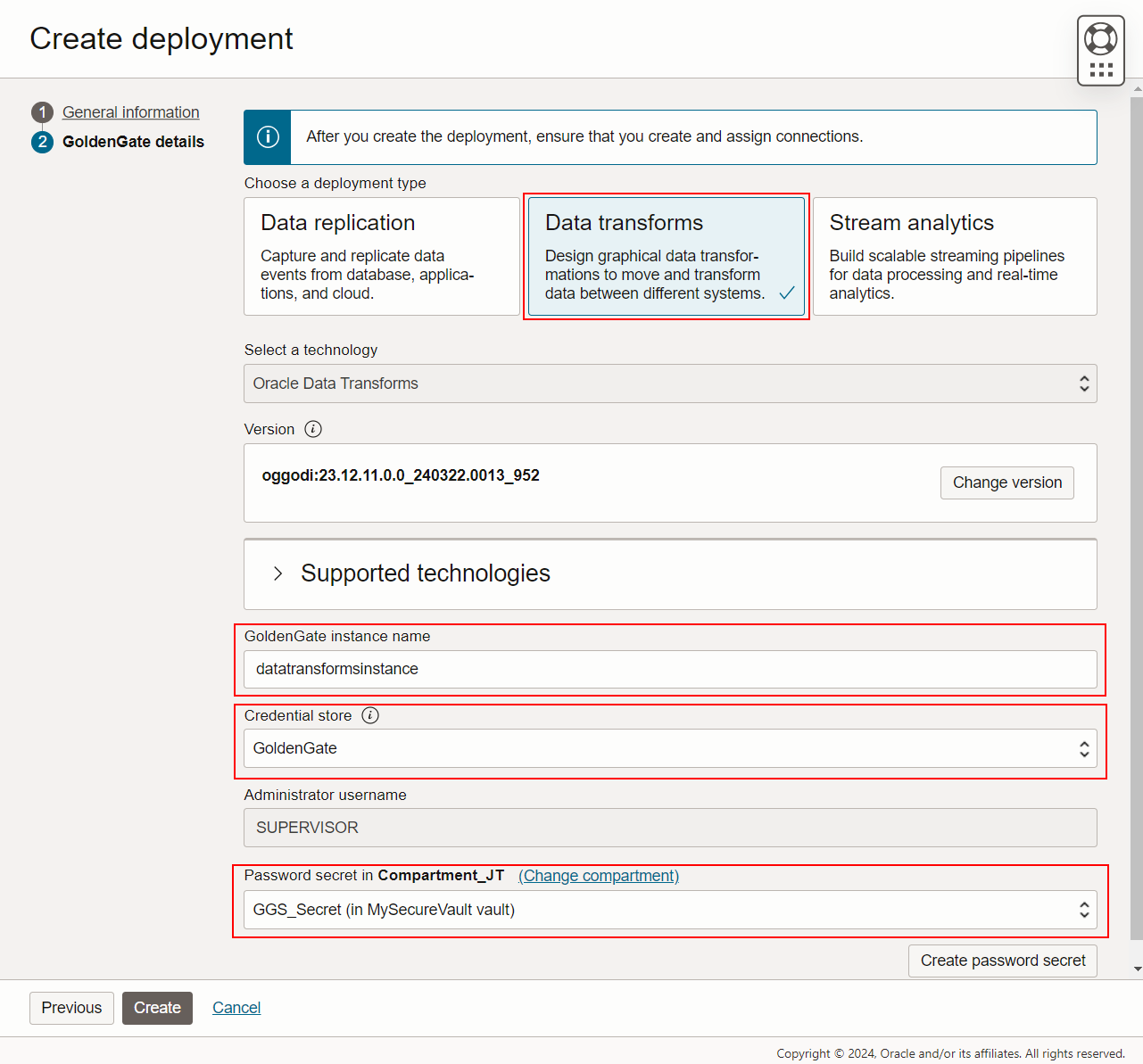Click the step 2 circle indicator
The height and width of the screenshot is (1064, 1143).
42,142
